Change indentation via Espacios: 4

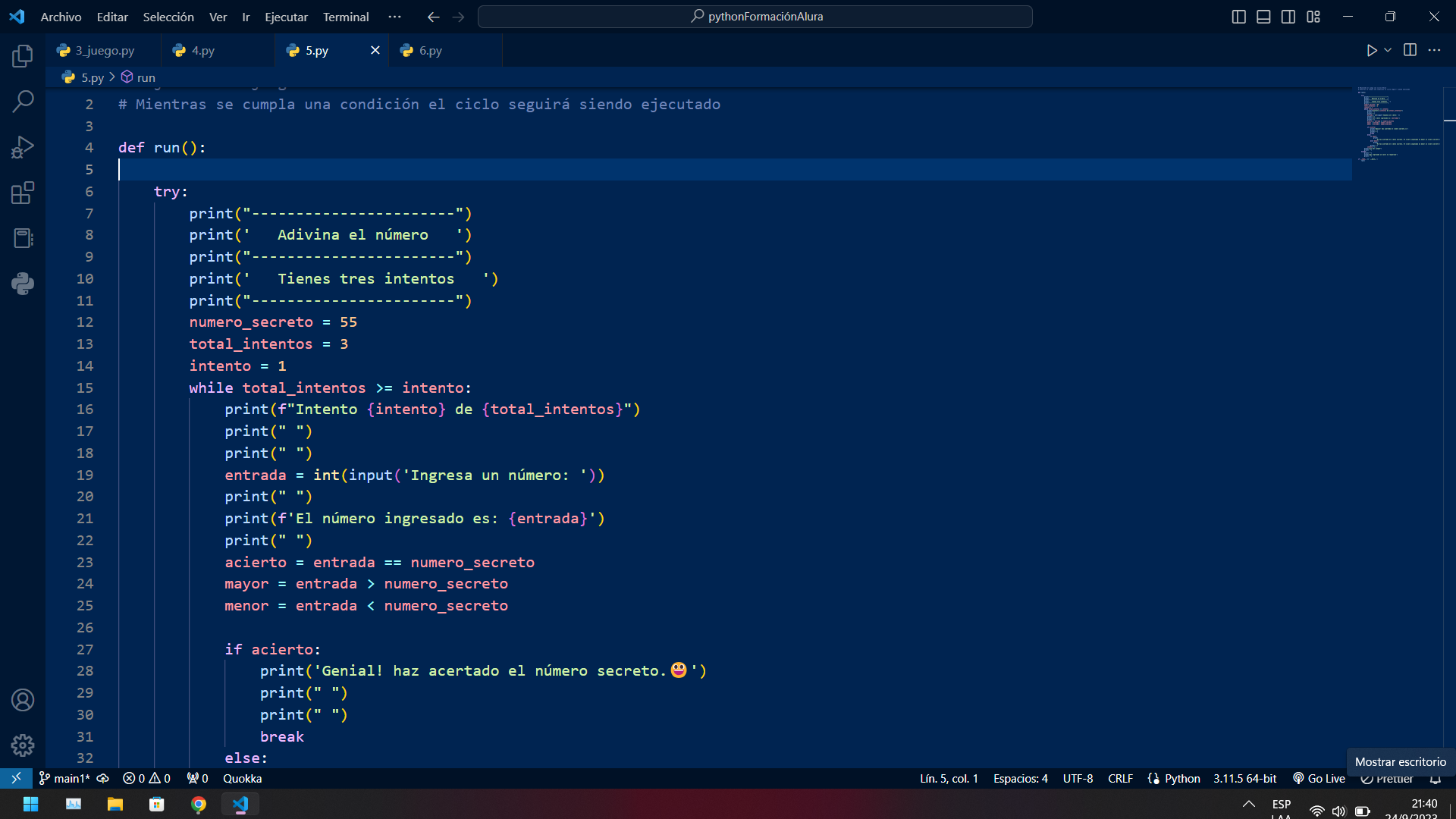(1021, 778)
